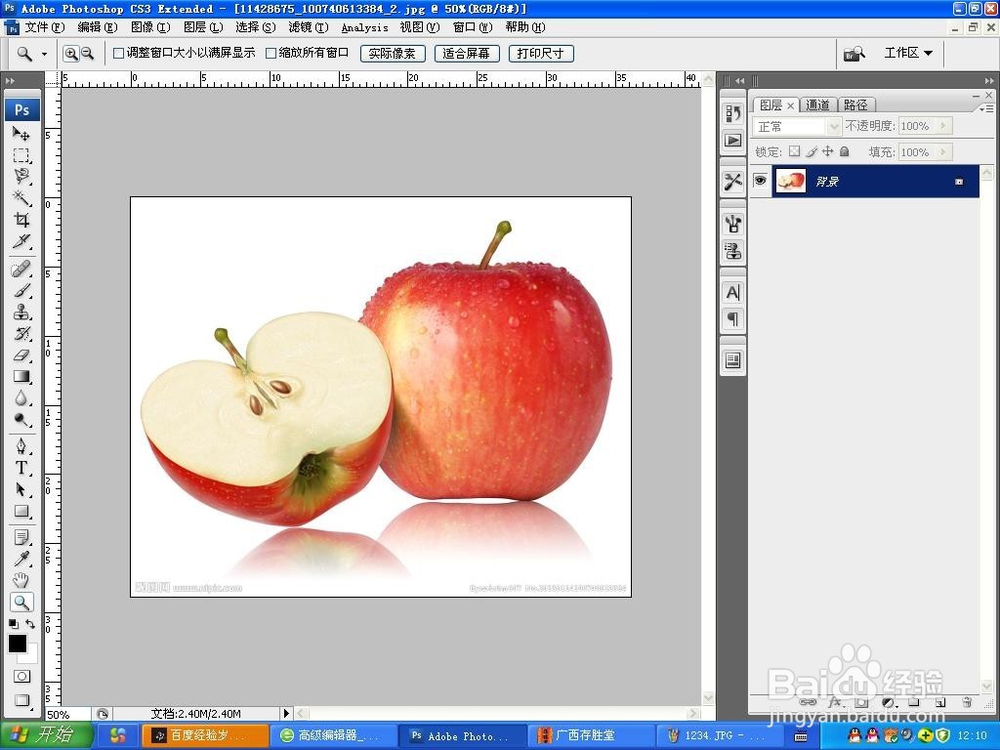Viewport: 1000px width, 750px height.
Task: Enable the 调整窗口大小以满屏显示 checkbox
Action: (x=117, y=53)
